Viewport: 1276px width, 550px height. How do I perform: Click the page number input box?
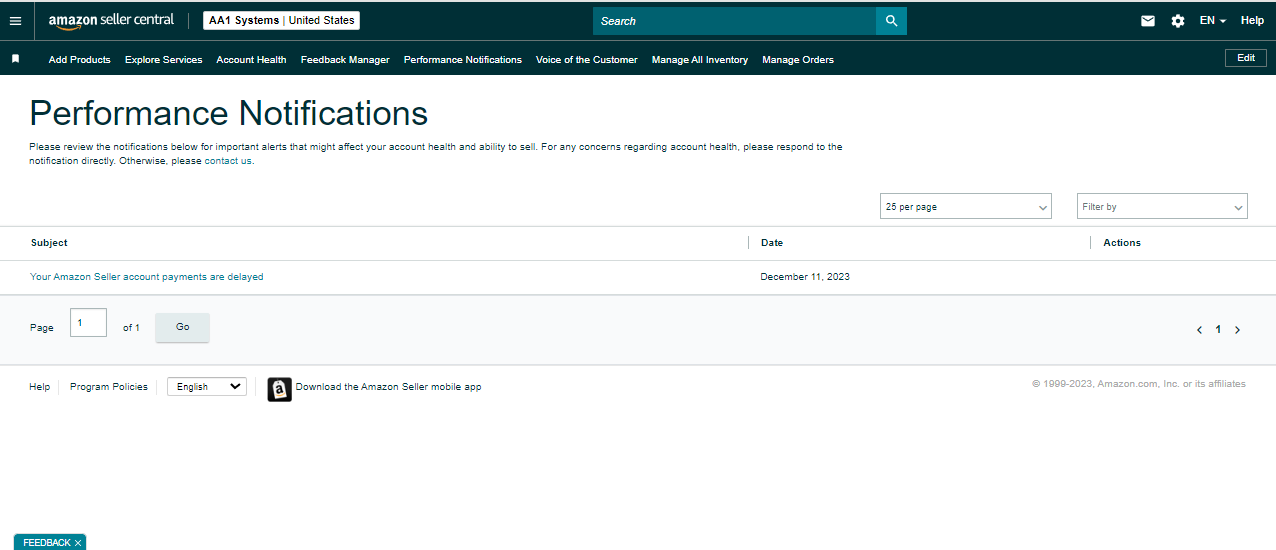pyautogui.click(x=88, y=323)
